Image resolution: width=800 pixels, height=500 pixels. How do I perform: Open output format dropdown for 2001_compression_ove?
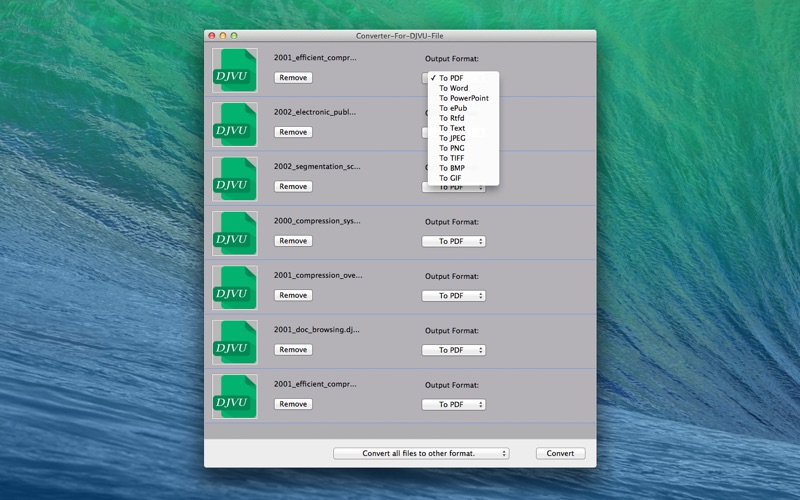pyautogui.click(x=454, y=296)
